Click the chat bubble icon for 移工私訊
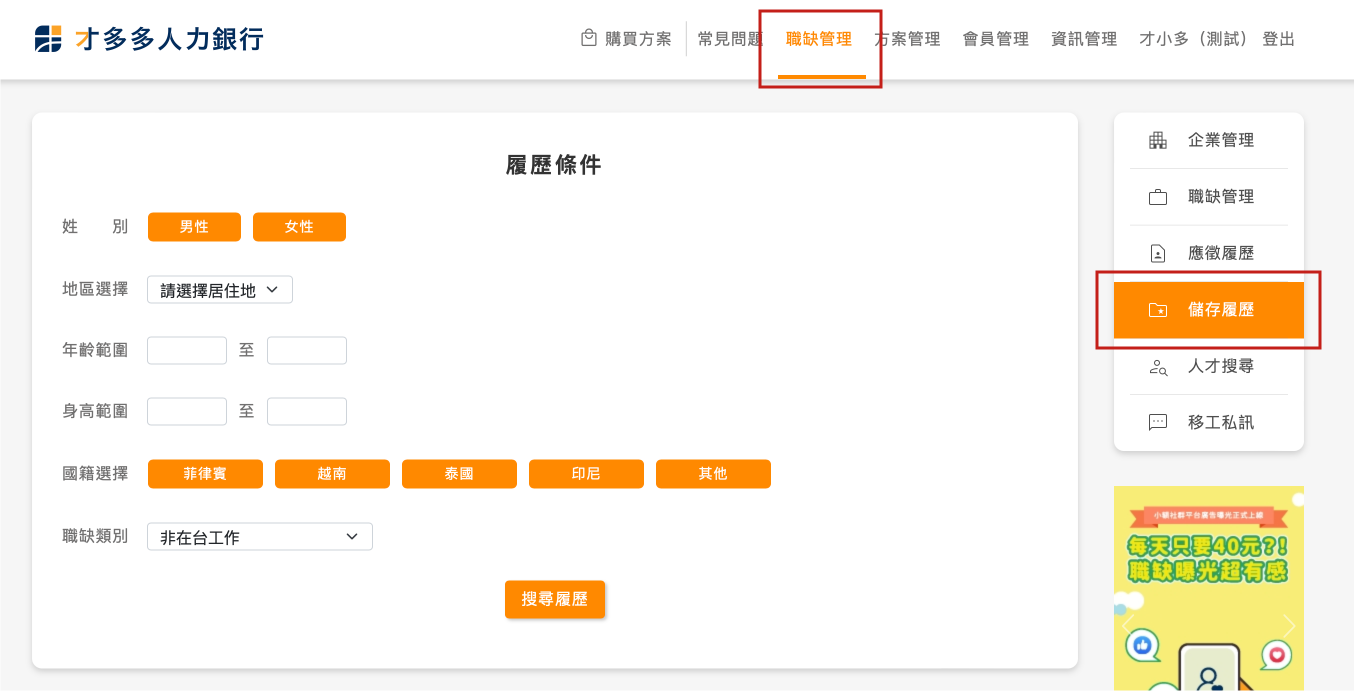Viewport: 1355px width, 691px height. [x=1158, y=423]
